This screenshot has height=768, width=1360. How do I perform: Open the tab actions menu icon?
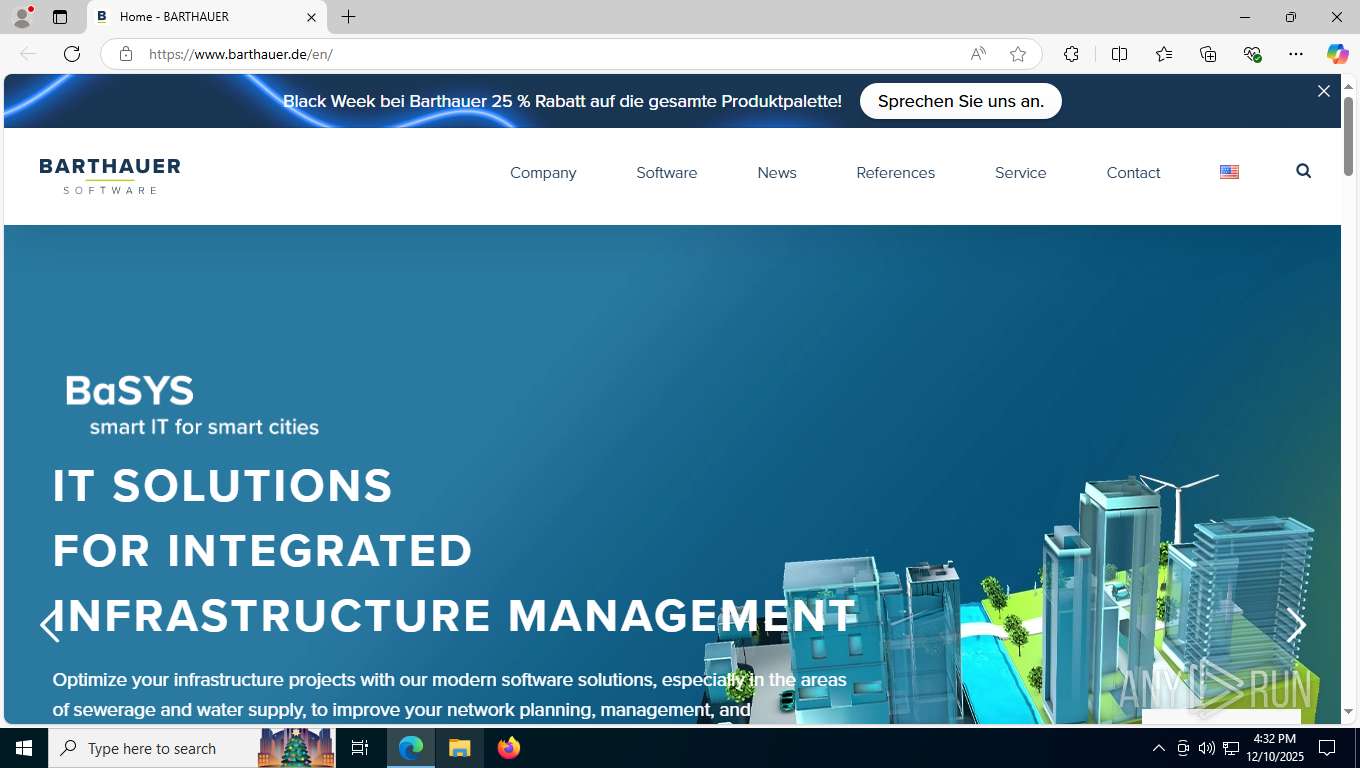60,17
